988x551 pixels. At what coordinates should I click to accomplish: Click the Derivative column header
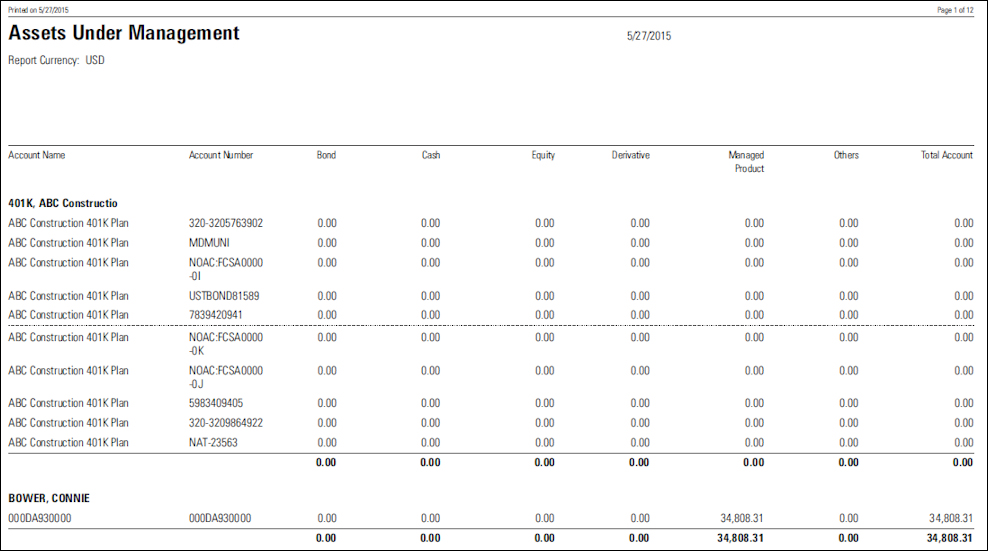point(630,155)
